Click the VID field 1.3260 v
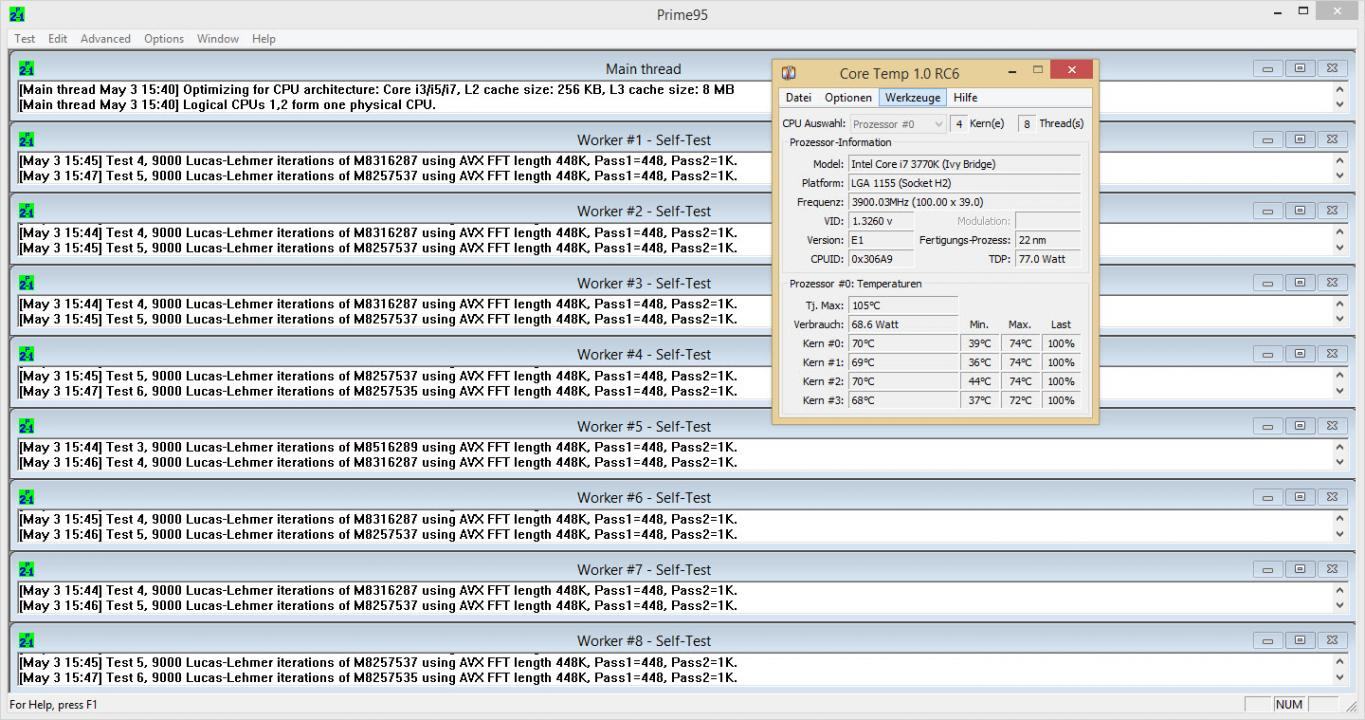 pos(879,221)
